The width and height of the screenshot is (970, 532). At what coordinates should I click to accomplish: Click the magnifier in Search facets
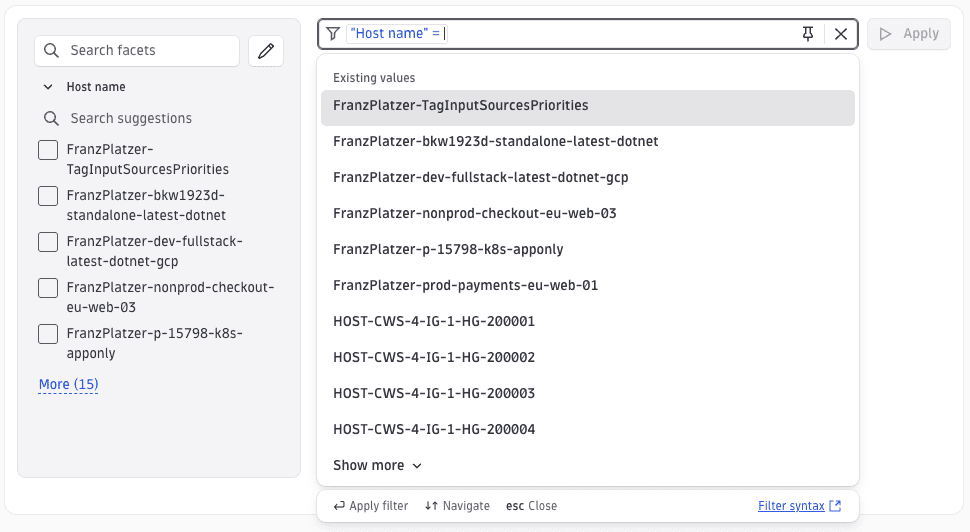[x=51, y=50]
